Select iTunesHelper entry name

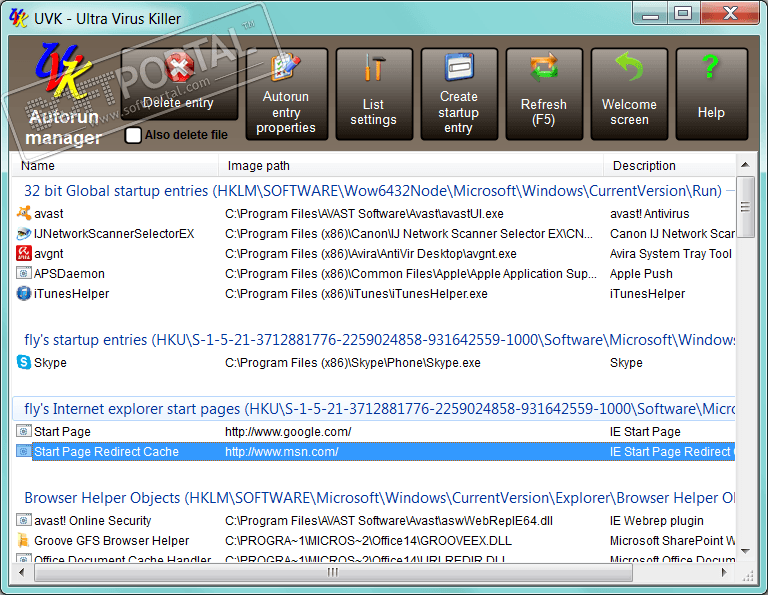72,294
